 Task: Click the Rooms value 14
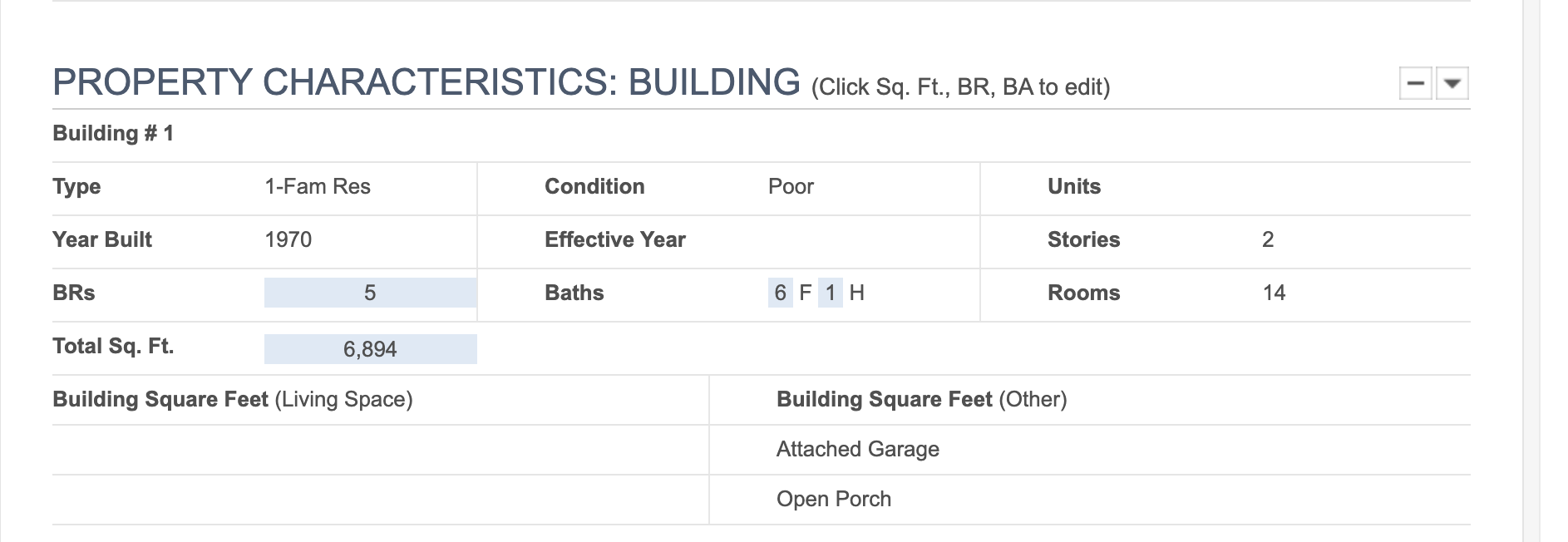point(1274,293)
